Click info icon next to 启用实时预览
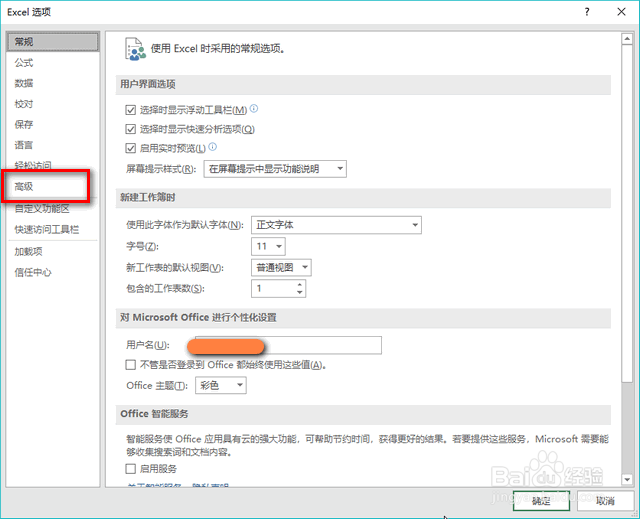640x519 pixels. (x=213, y=147)
